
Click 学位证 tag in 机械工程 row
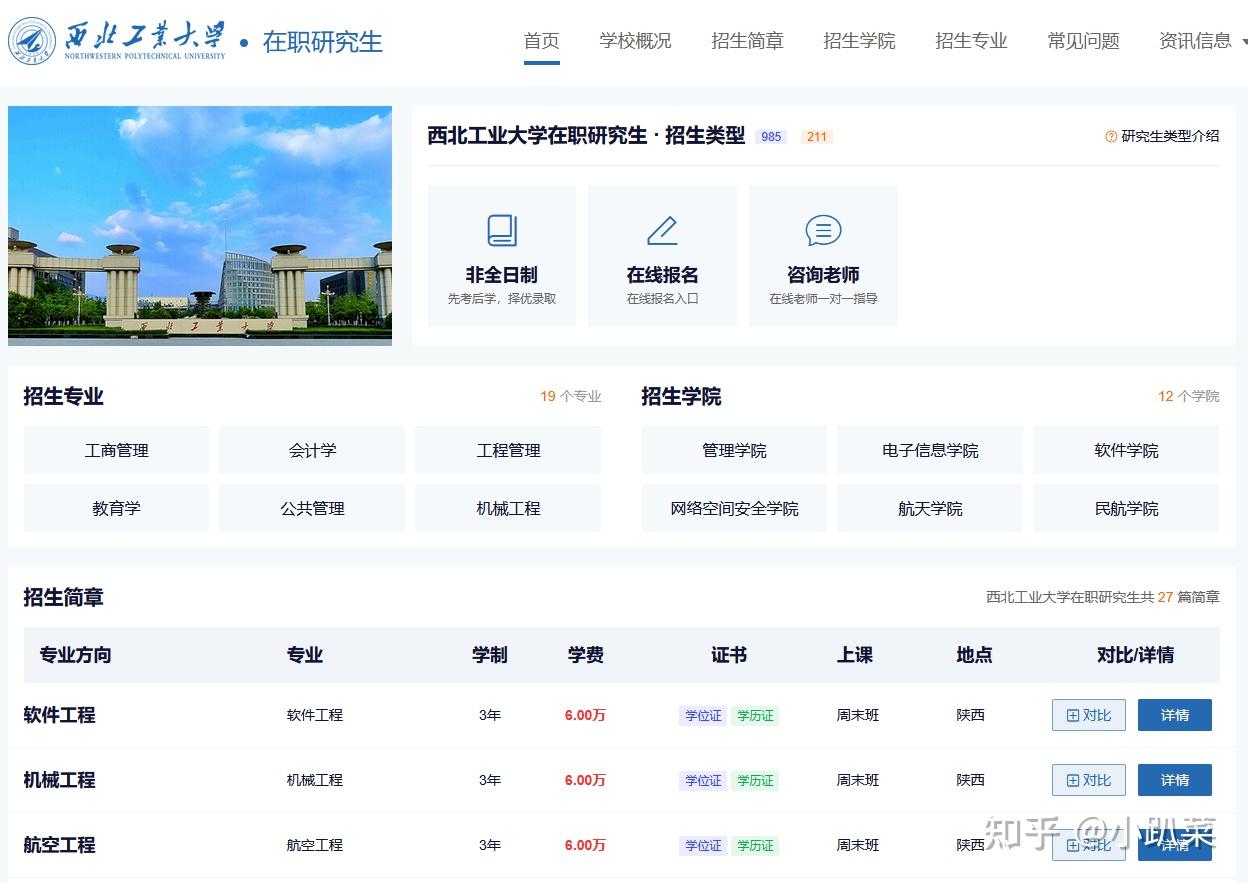tap(703, 781)
